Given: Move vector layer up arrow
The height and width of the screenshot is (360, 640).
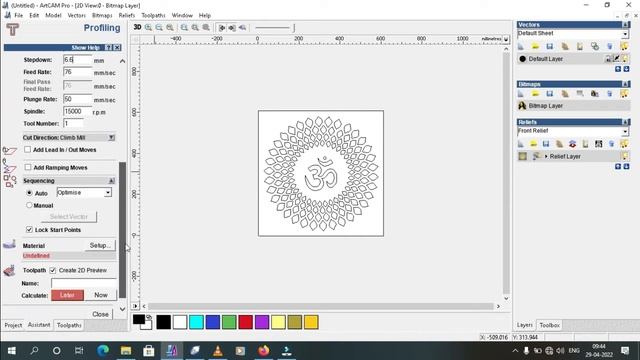Looking at the screenshot, I should tap(618, 69).
